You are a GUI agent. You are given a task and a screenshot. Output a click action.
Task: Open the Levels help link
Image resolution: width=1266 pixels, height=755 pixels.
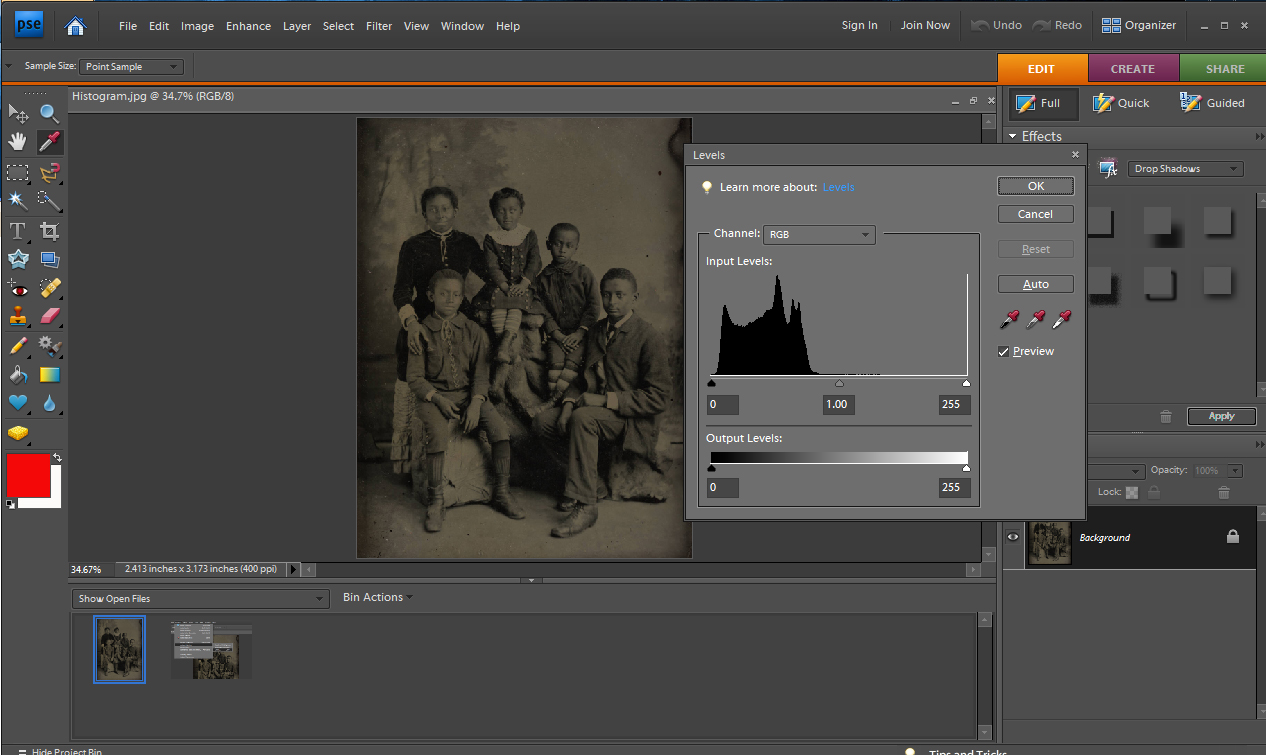tap(838, 187)
